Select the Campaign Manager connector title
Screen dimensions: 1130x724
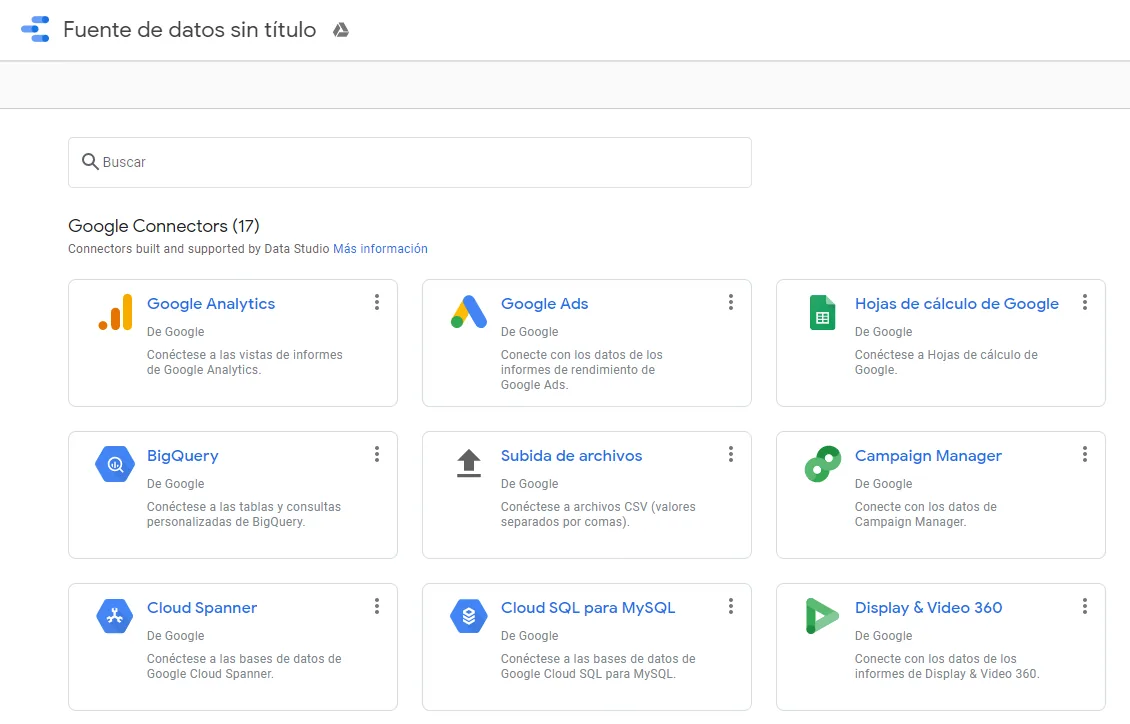[928, 456]
